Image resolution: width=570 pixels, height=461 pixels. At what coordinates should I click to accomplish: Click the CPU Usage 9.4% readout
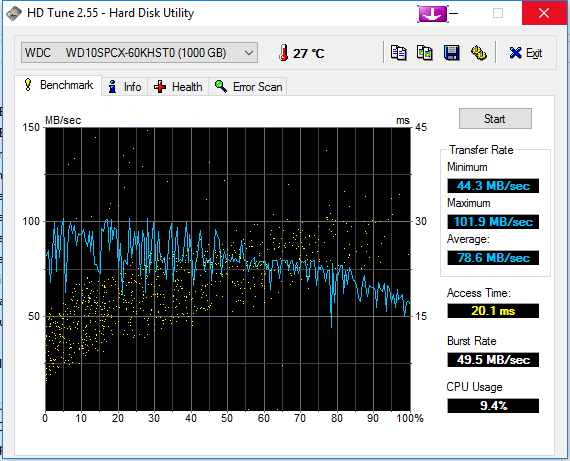[493, 405]
